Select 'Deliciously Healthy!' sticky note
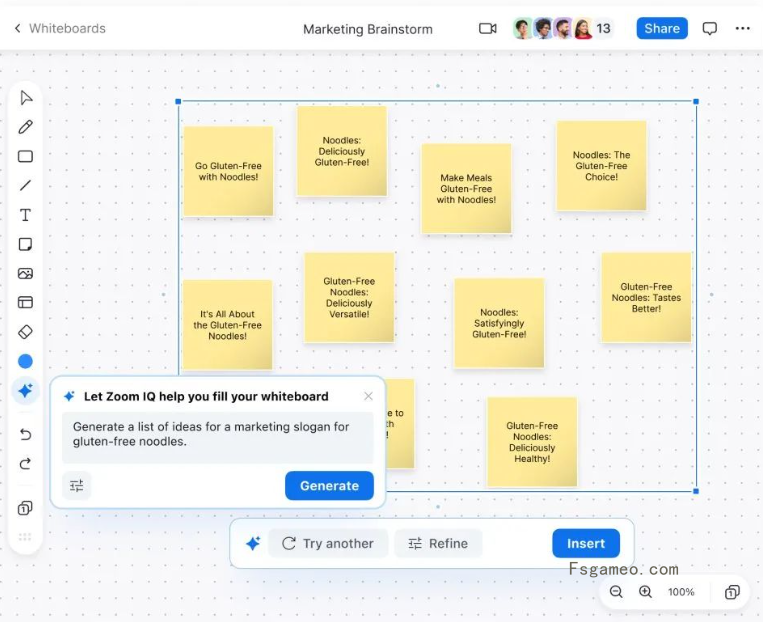This screenshot has width=763, height=622. (x=532, y=442)
